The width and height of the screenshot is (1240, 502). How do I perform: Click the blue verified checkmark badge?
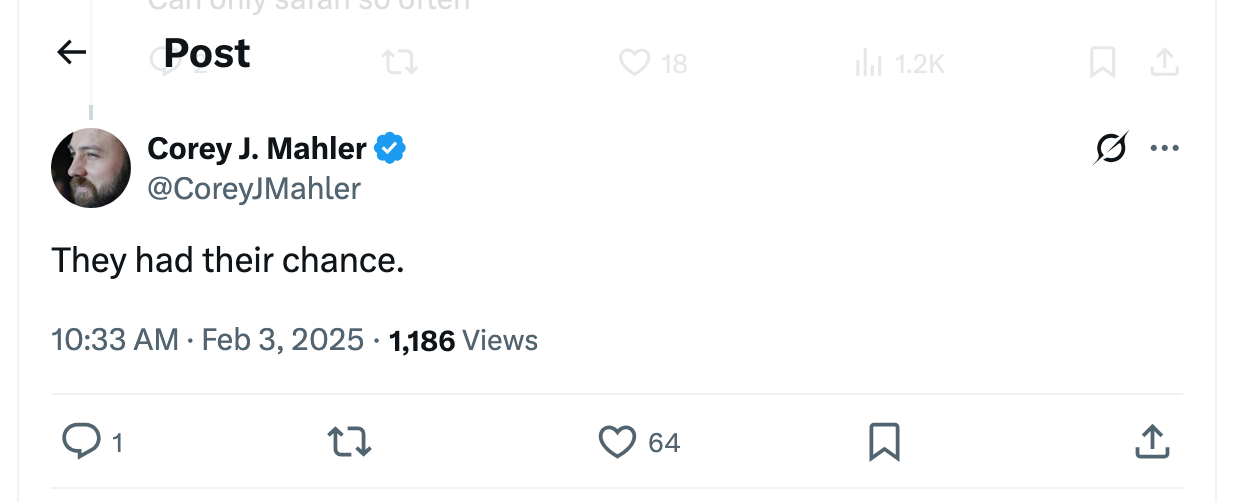390,149
